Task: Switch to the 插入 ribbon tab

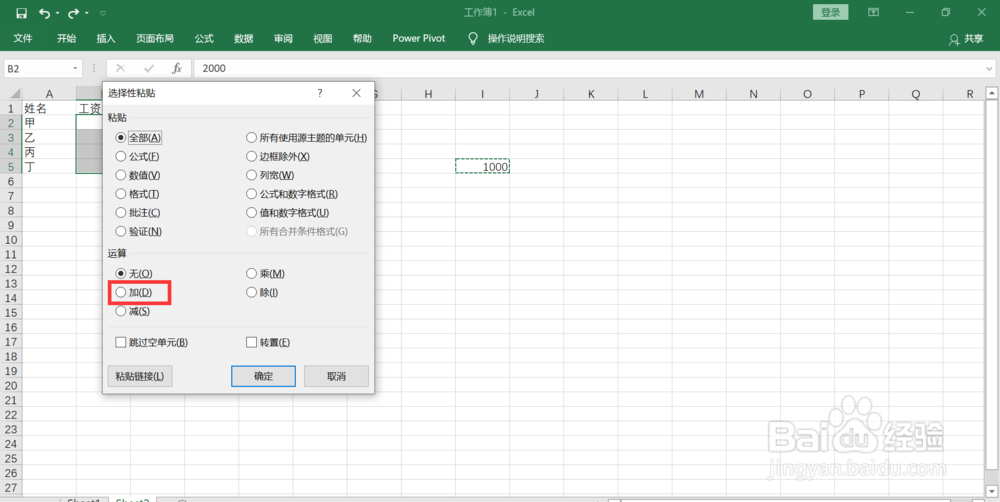Action: pos(106,38)
